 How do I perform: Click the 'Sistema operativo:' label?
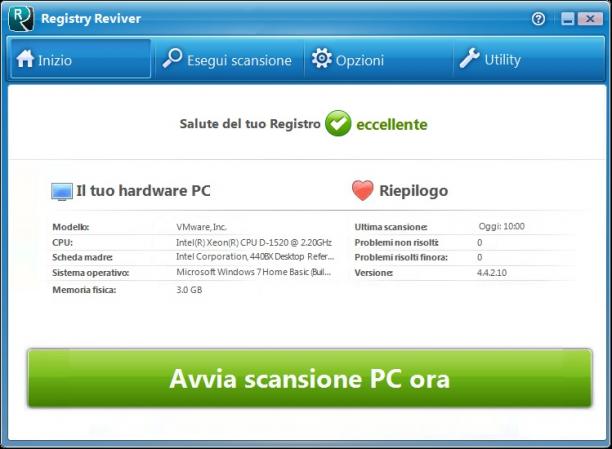[91, 273]
